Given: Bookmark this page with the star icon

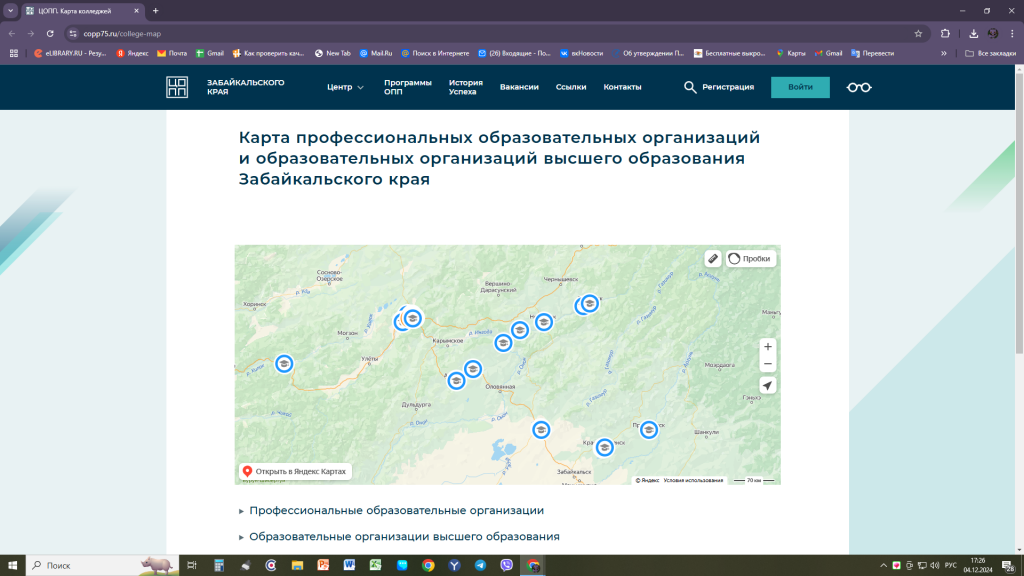Looking at the screenshot, I should click(x=918, y=33).
